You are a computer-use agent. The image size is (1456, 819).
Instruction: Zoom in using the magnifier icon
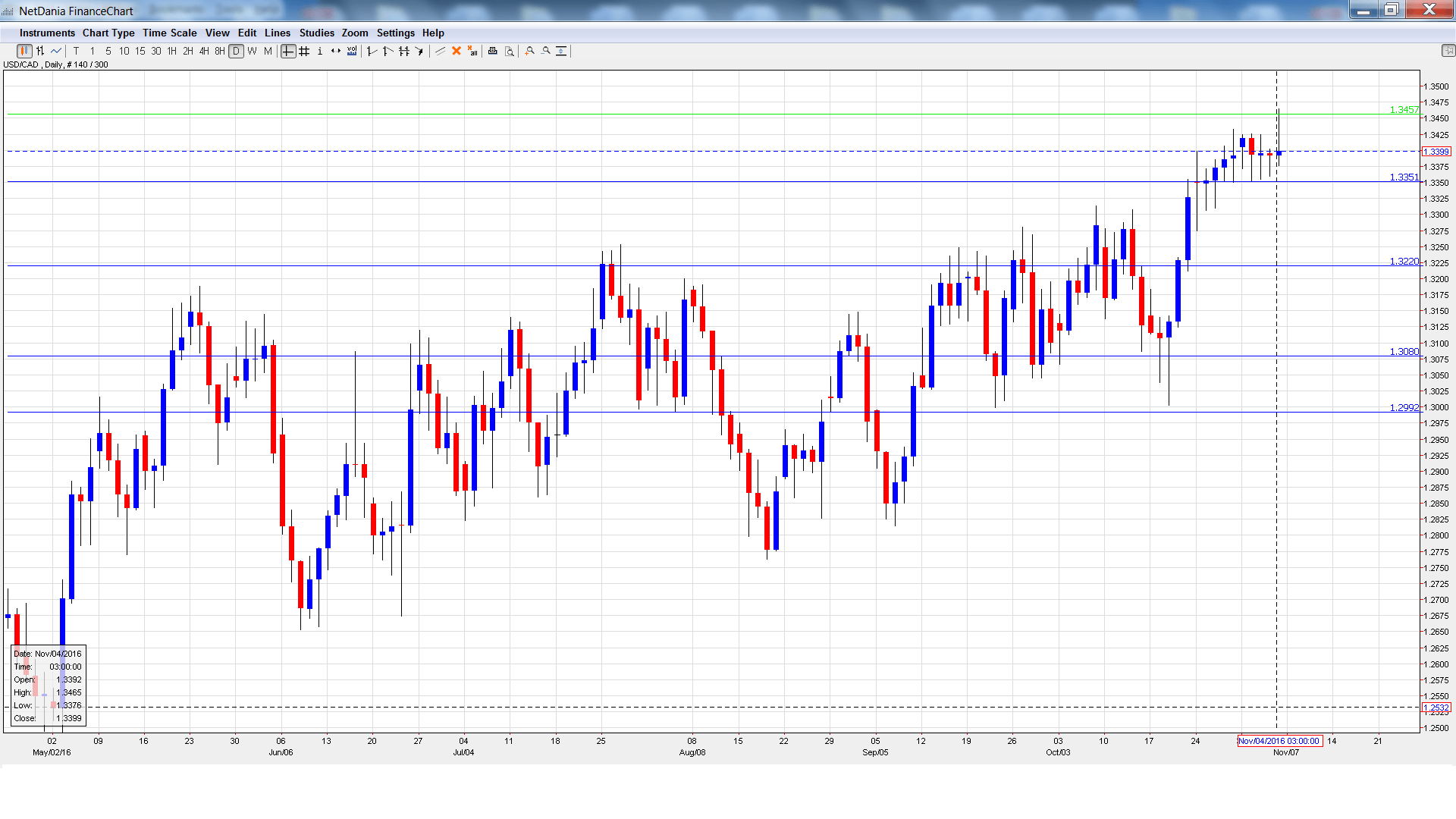[529, 51]
